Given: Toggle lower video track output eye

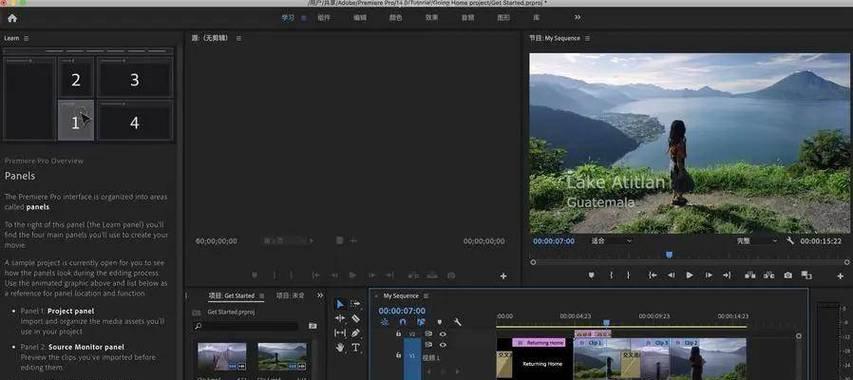Looking at the screenshot, I should [x=443, y=345].
